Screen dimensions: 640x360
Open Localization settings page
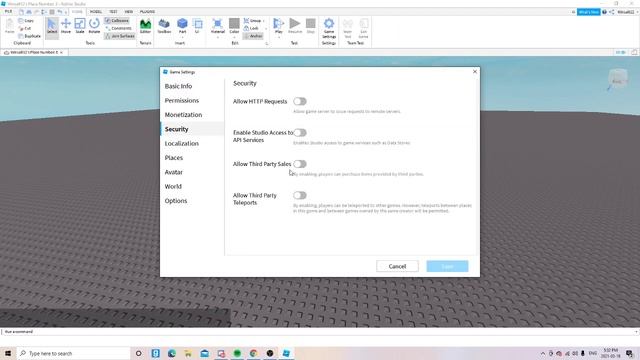[182, 143]
